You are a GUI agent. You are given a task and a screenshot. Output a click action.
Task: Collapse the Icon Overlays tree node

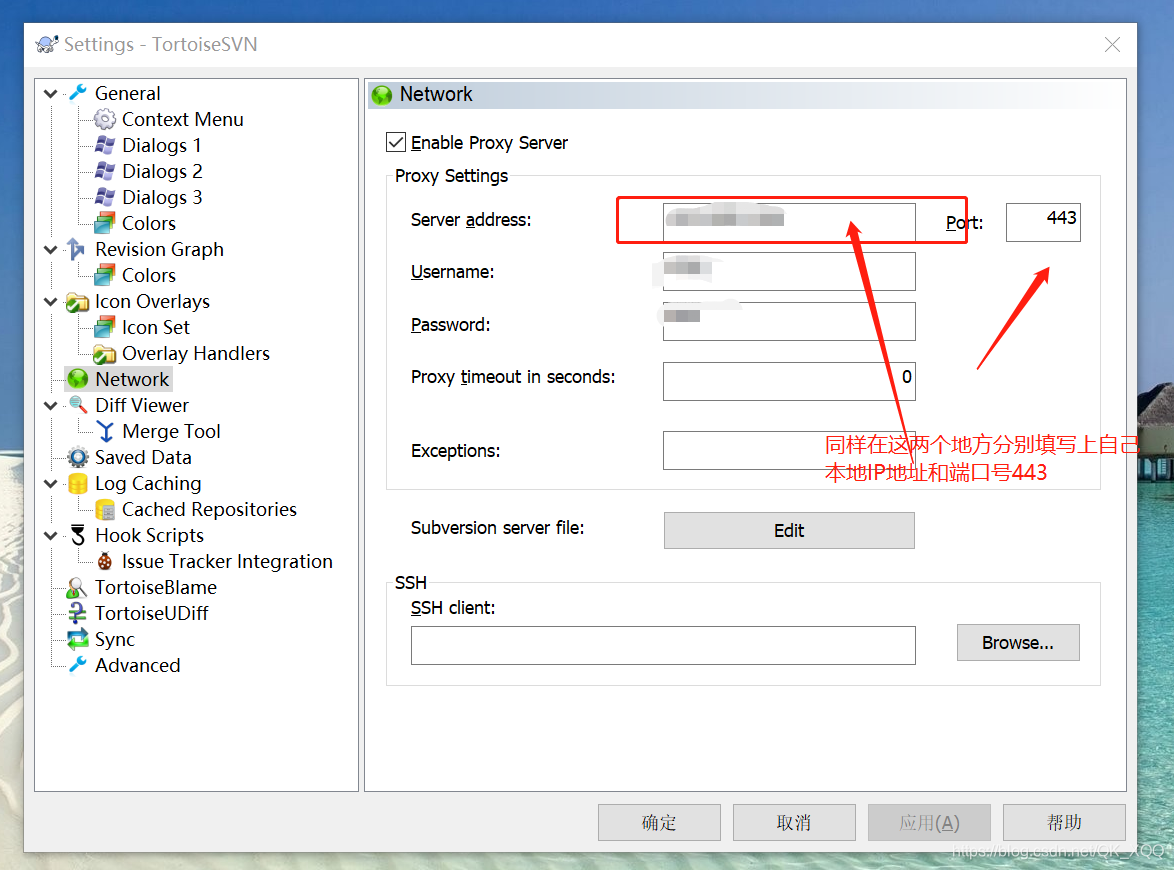point(51,302)
